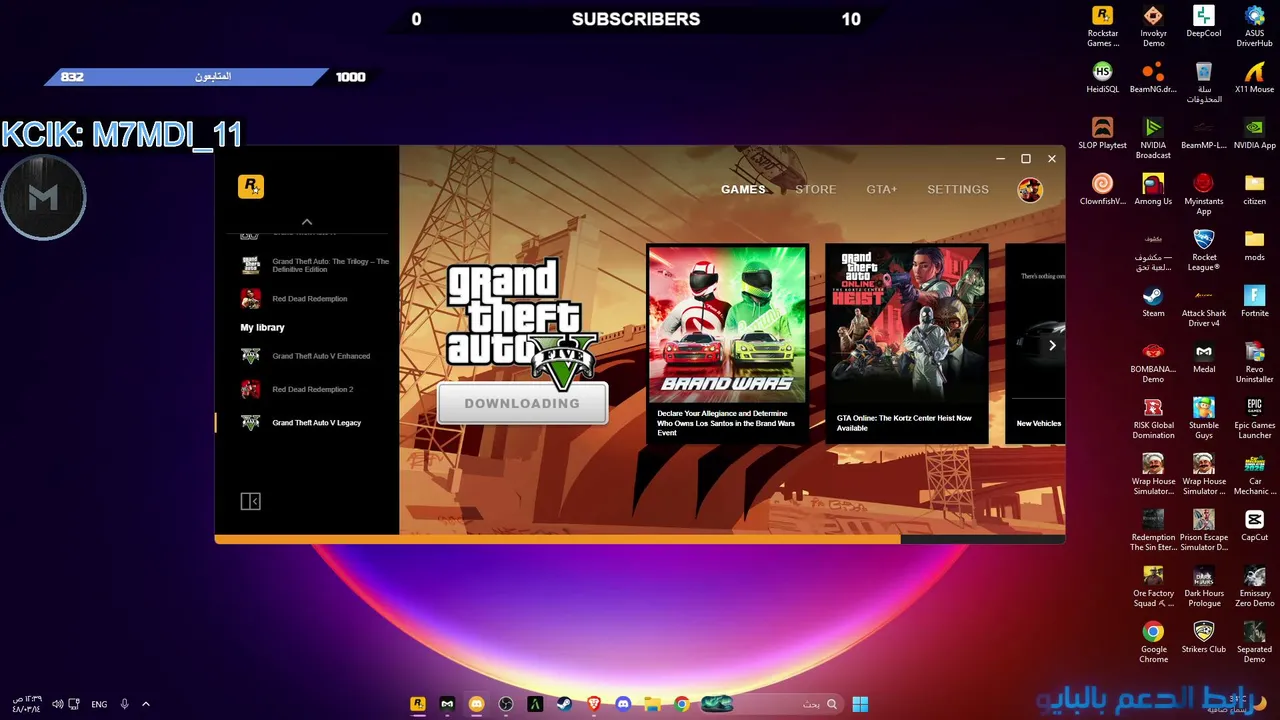Open File Explorer from the taskbar
This screenshot has height=720, width=1280.
653,704
